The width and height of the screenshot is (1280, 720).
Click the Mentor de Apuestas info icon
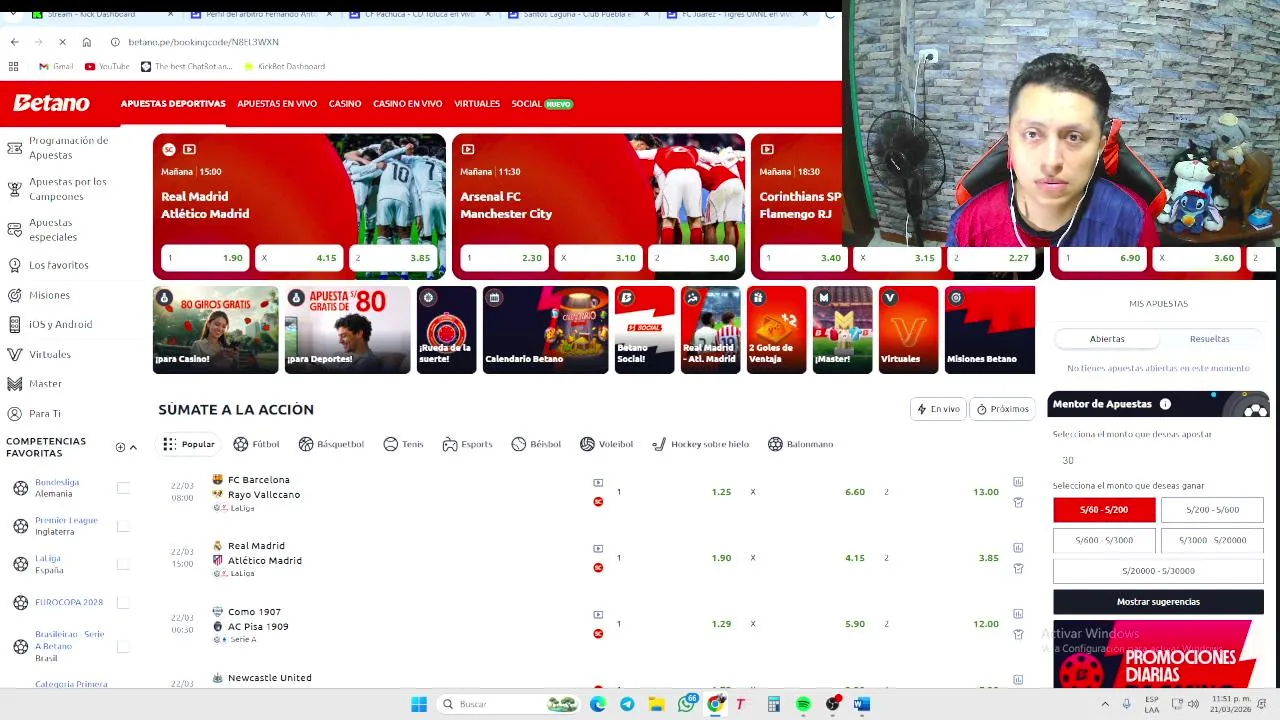pyautogui.click(x=1165, y=404)
